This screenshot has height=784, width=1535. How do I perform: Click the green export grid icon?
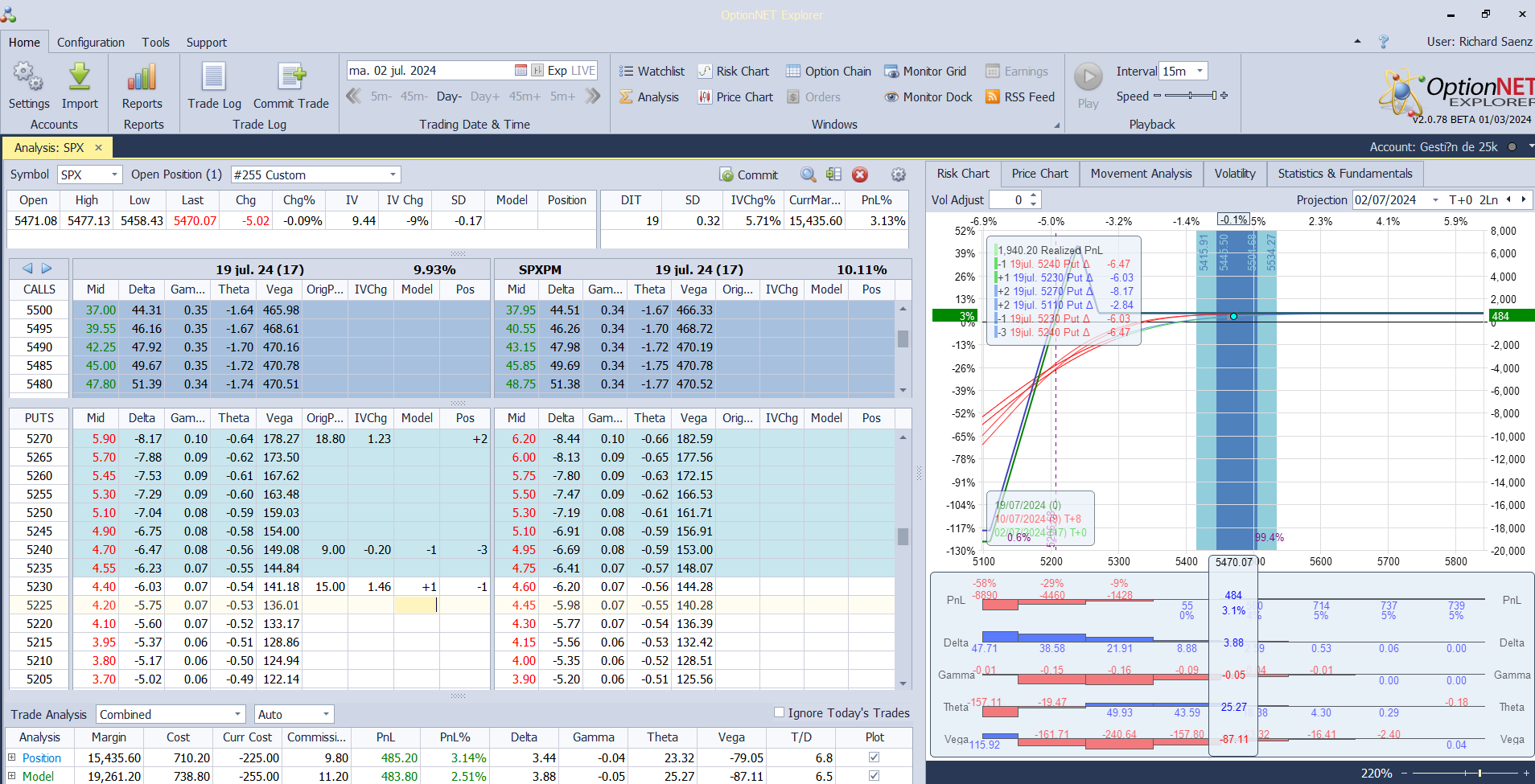pos(833,174)
